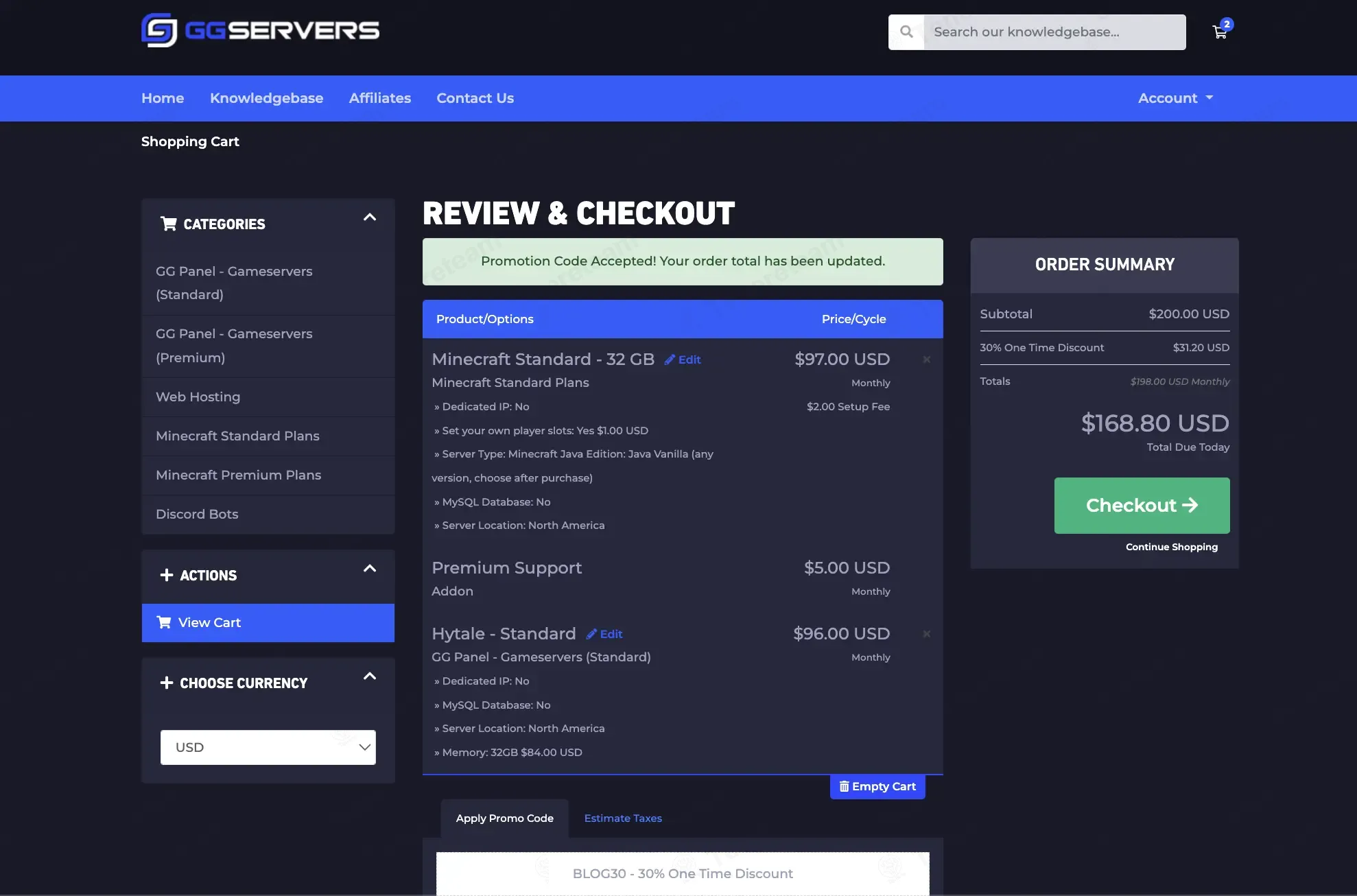The image size is (1357, 896).
Task: Collapse the Choose Currency panel chevron
Action: point(370,676)
